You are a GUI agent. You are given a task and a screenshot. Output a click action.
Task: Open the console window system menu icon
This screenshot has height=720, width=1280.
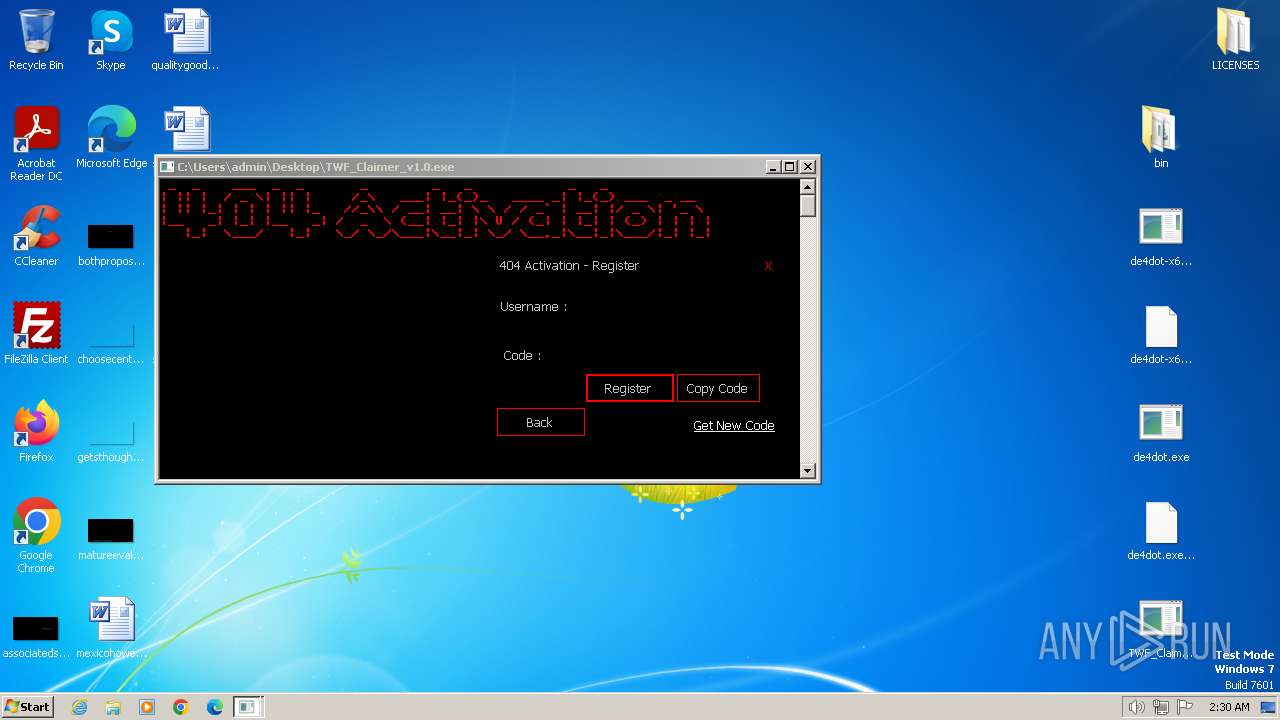(x=168, y=167)
